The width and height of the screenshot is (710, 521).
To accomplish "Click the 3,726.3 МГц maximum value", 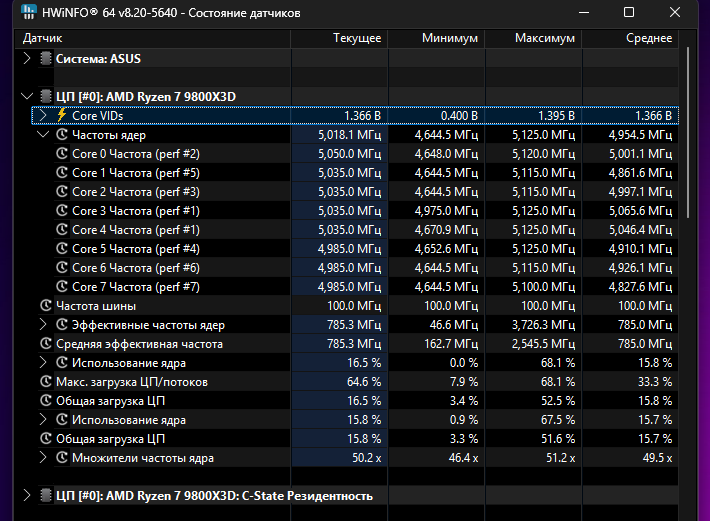I will coord(543,325).
